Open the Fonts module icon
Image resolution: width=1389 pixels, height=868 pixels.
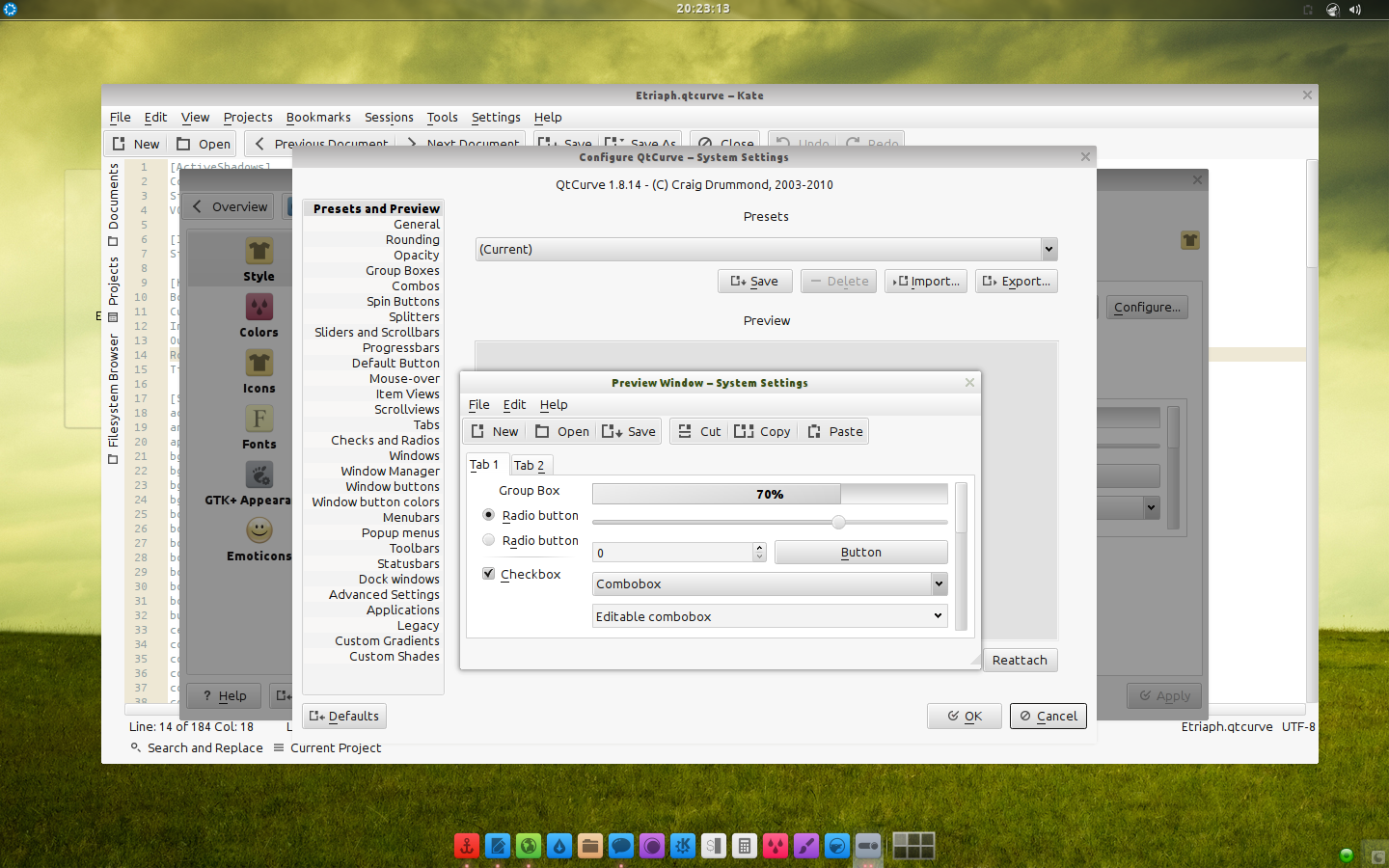tap(259, 427)
